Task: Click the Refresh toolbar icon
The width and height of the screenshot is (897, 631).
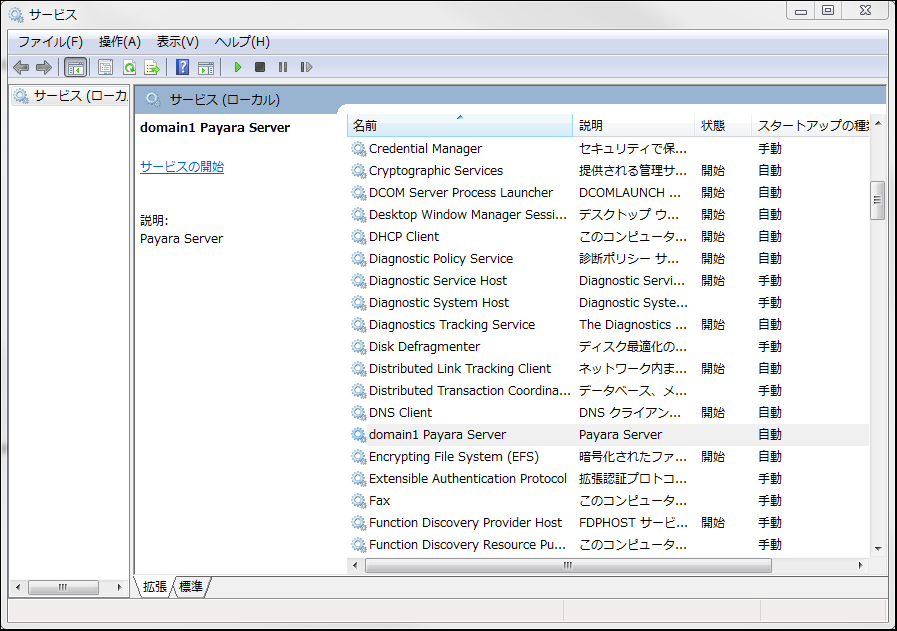Action: coord(129,67)
